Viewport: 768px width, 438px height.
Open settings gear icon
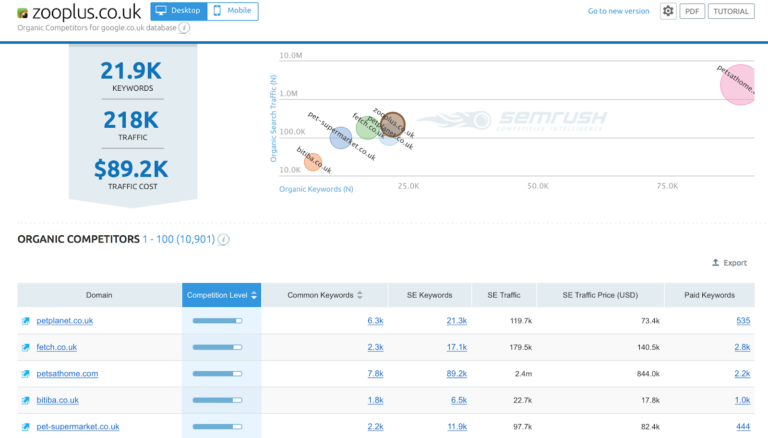coord(668,11)
